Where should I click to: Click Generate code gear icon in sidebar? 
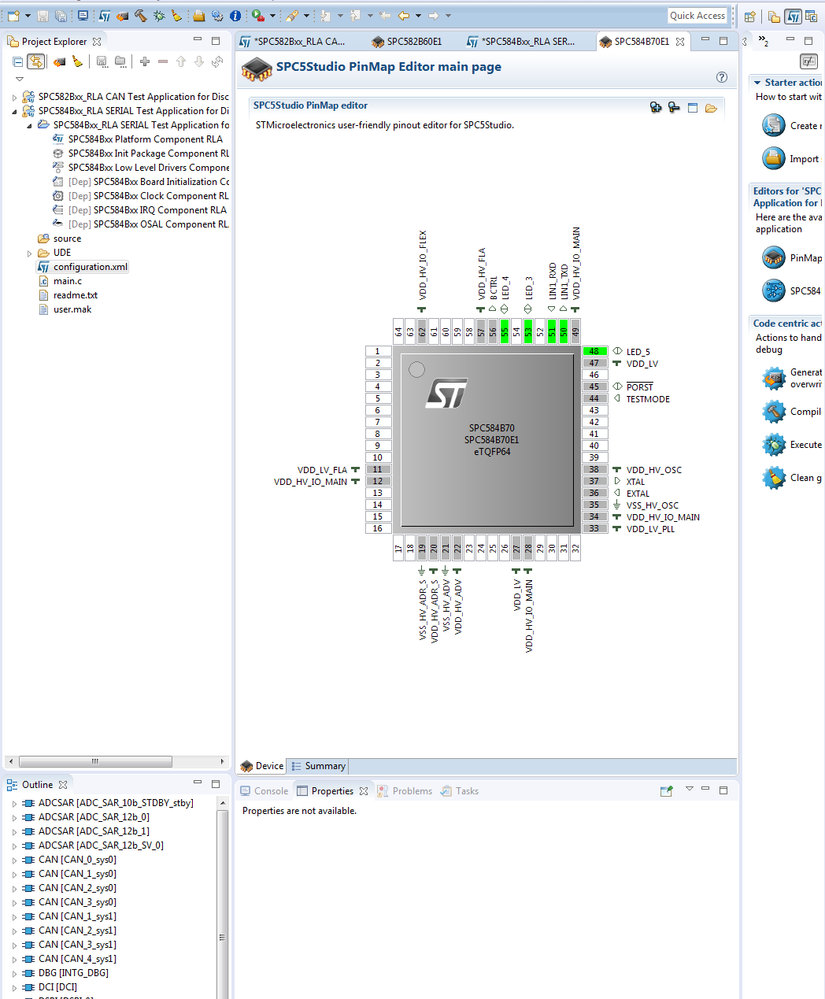773,378
